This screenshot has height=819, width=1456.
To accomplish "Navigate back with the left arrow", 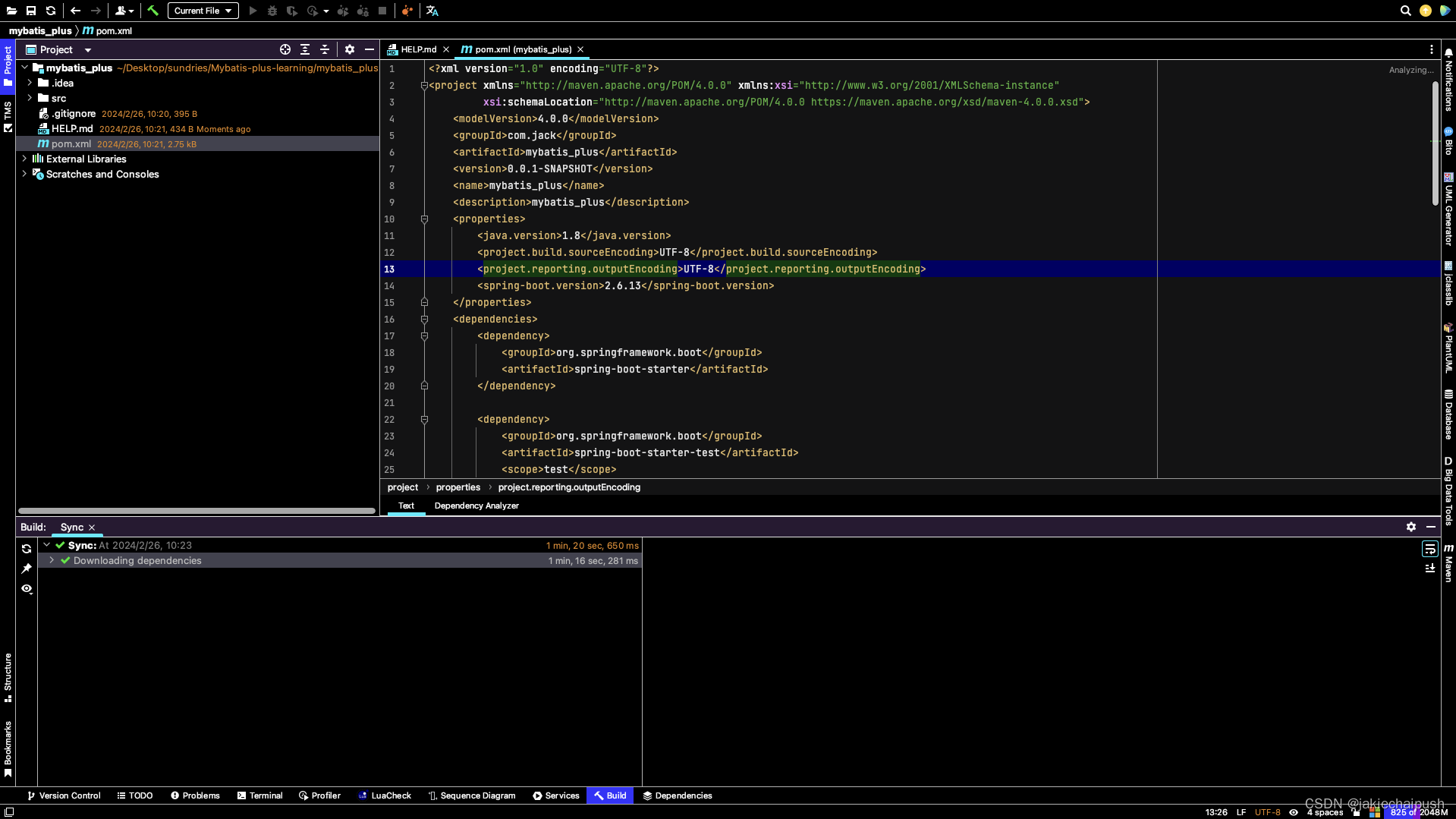I will point(75,11).
